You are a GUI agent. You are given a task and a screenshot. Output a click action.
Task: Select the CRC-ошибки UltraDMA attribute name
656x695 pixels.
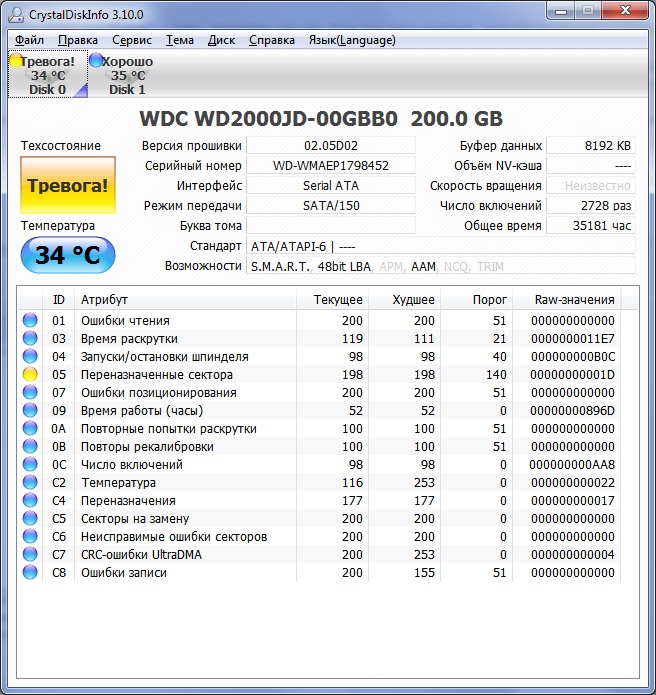pos(141,554)
